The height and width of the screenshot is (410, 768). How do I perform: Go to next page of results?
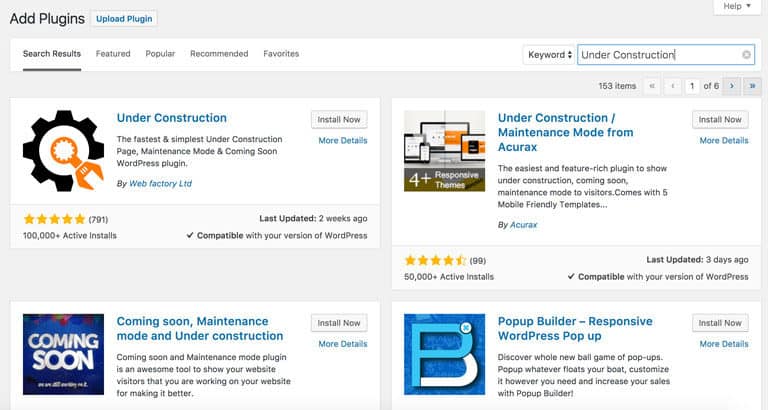click(732, 86)
